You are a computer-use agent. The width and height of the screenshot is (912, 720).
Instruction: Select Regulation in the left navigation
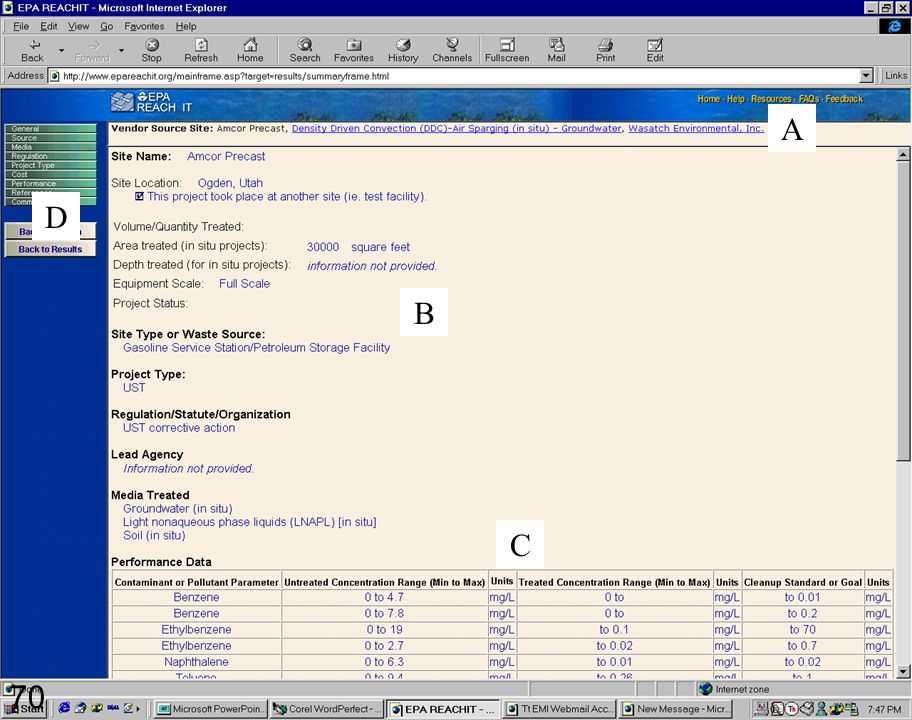point(51,156)
